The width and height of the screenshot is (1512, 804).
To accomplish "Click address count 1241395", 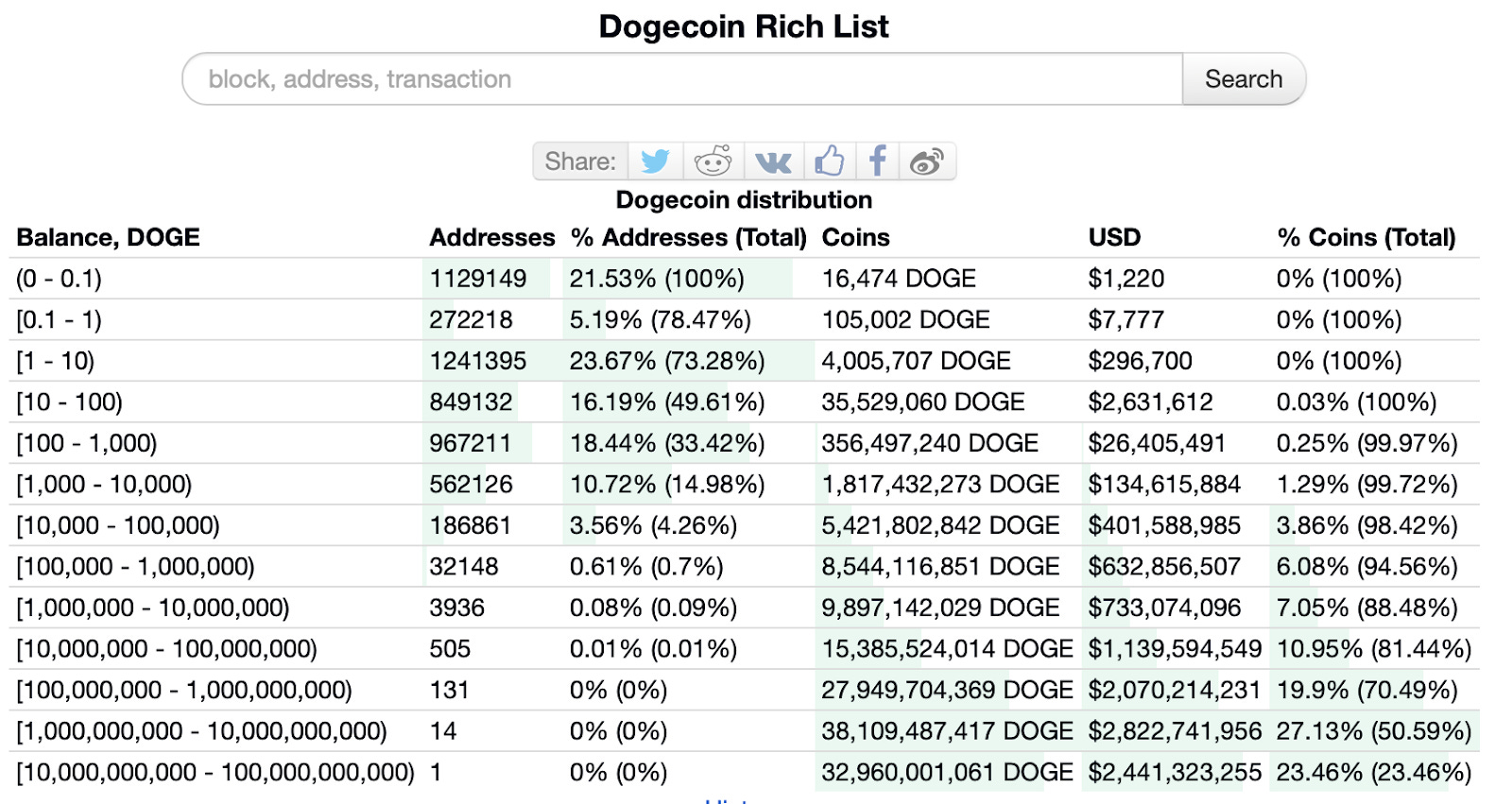I will 478,361.
